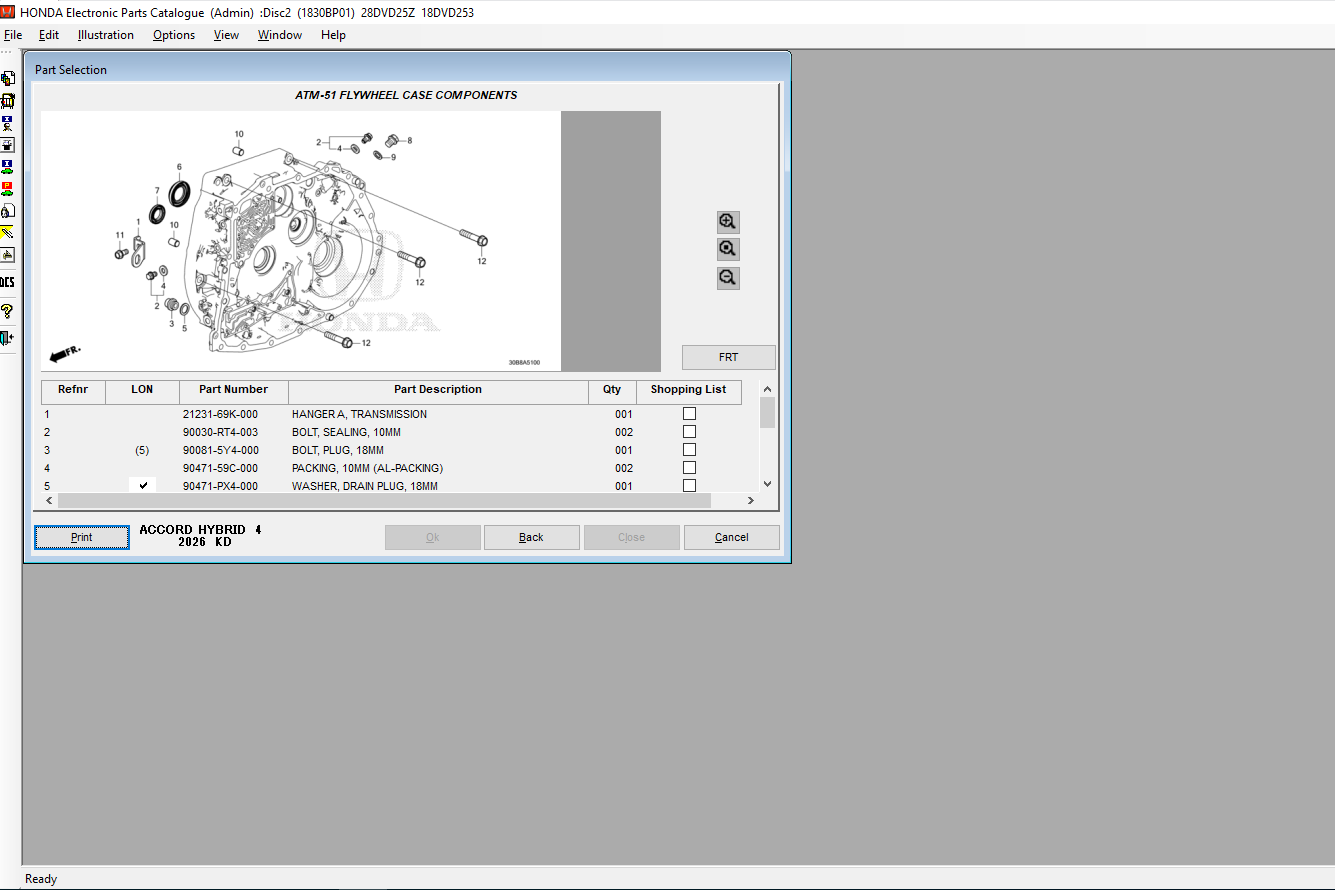Screen dimensions: 1335x890
Task: Click the Print button
Action: click(82, 537)
